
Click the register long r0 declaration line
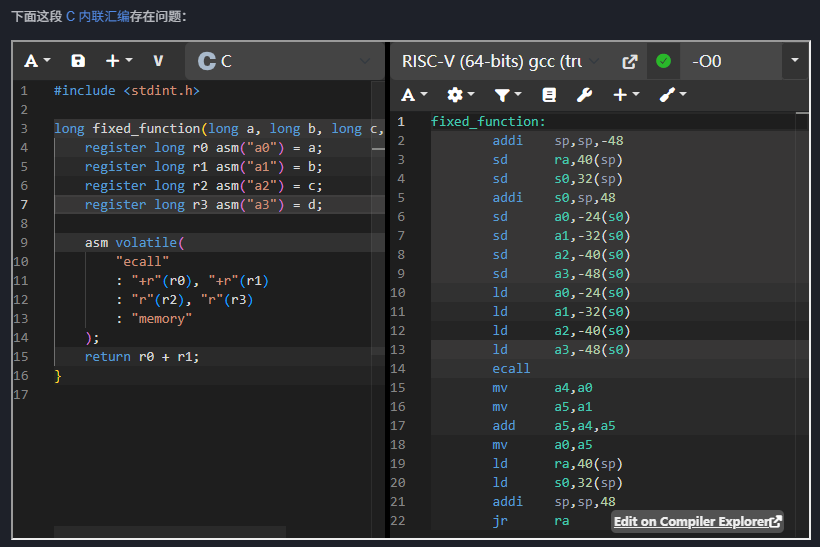tap(203, 147)
